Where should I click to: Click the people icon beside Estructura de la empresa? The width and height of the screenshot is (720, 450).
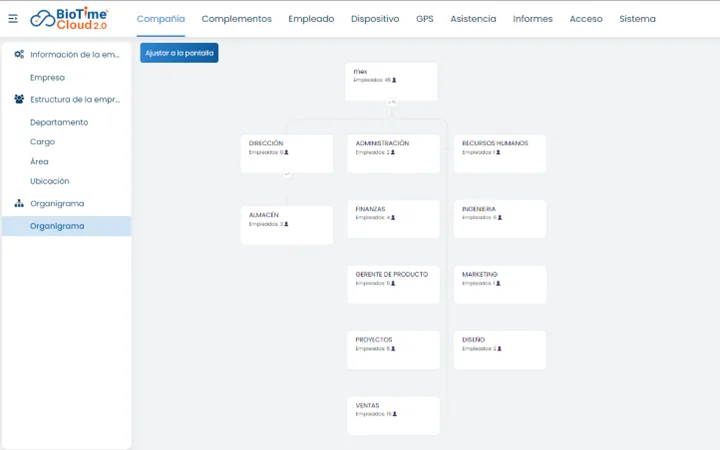pos(19,99)
